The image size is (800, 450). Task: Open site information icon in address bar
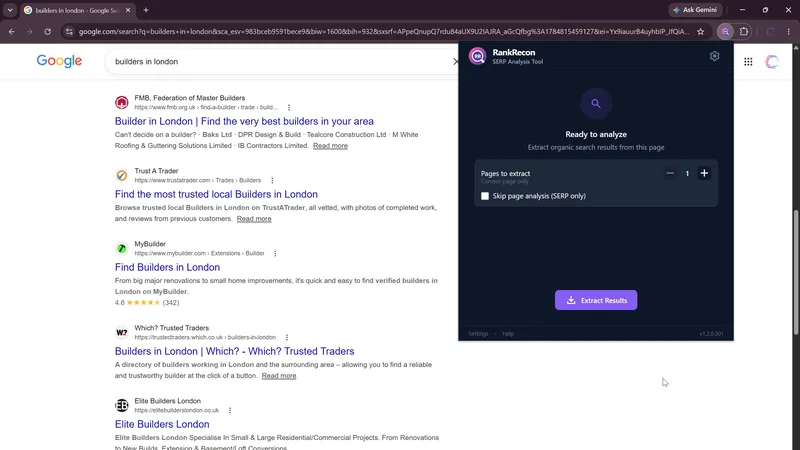point(69,32)
